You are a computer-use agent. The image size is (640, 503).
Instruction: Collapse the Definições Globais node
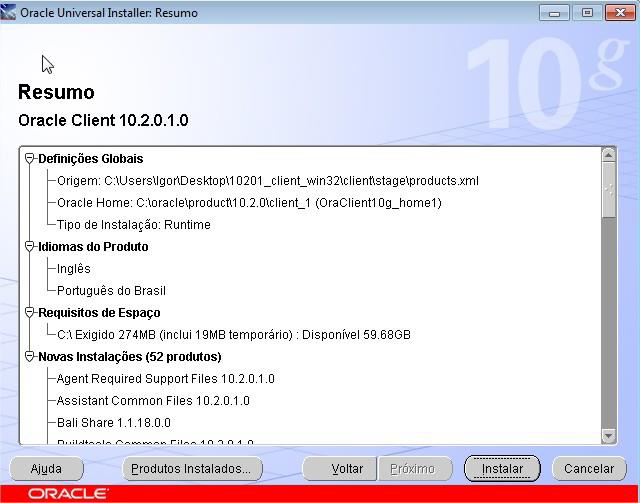tap(29, 158)
